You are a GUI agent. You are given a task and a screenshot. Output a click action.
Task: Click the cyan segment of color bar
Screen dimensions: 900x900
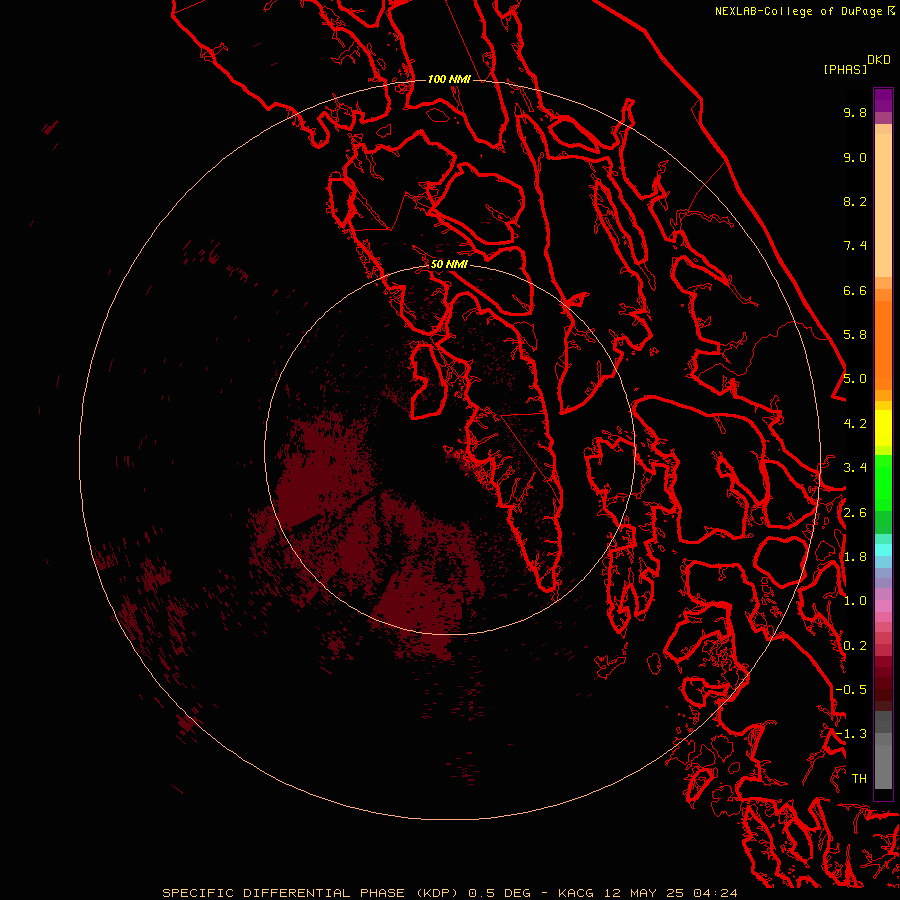coord(883,549)
